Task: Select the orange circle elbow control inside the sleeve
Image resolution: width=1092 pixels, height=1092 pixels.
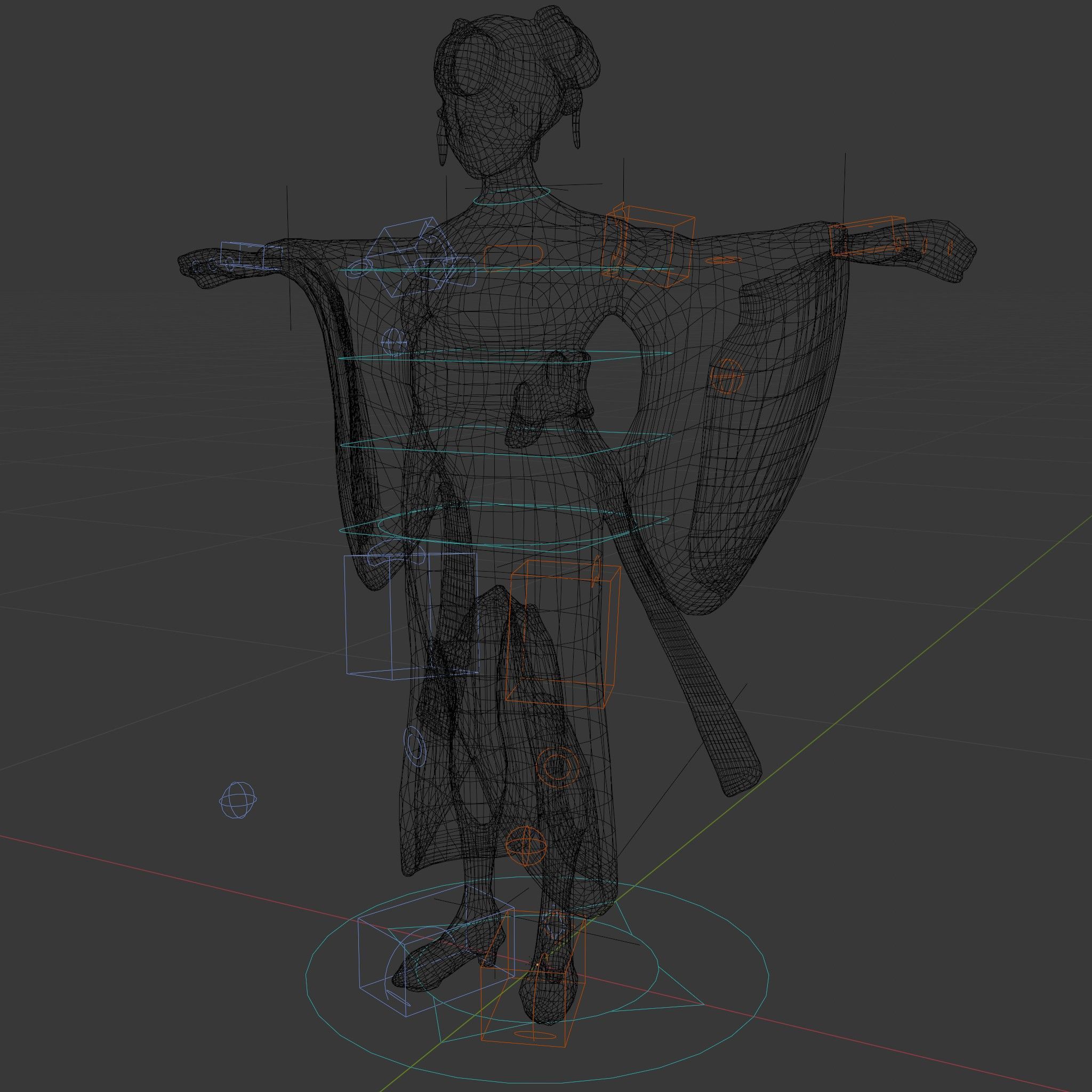Action: point(726,376)
